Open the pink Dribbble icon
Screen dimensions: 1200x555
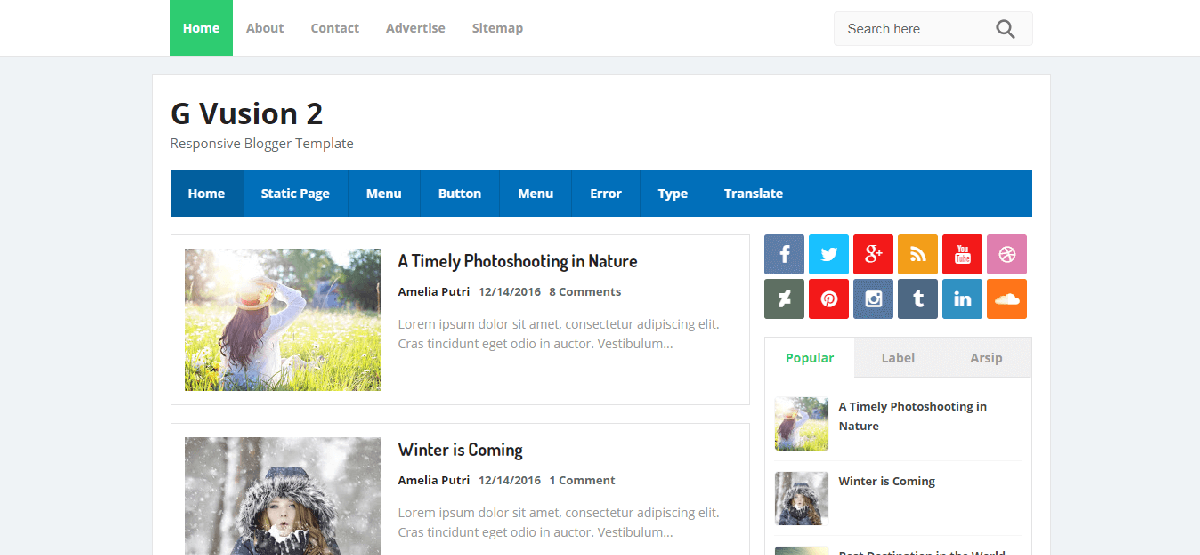(x=1007, y=254)
